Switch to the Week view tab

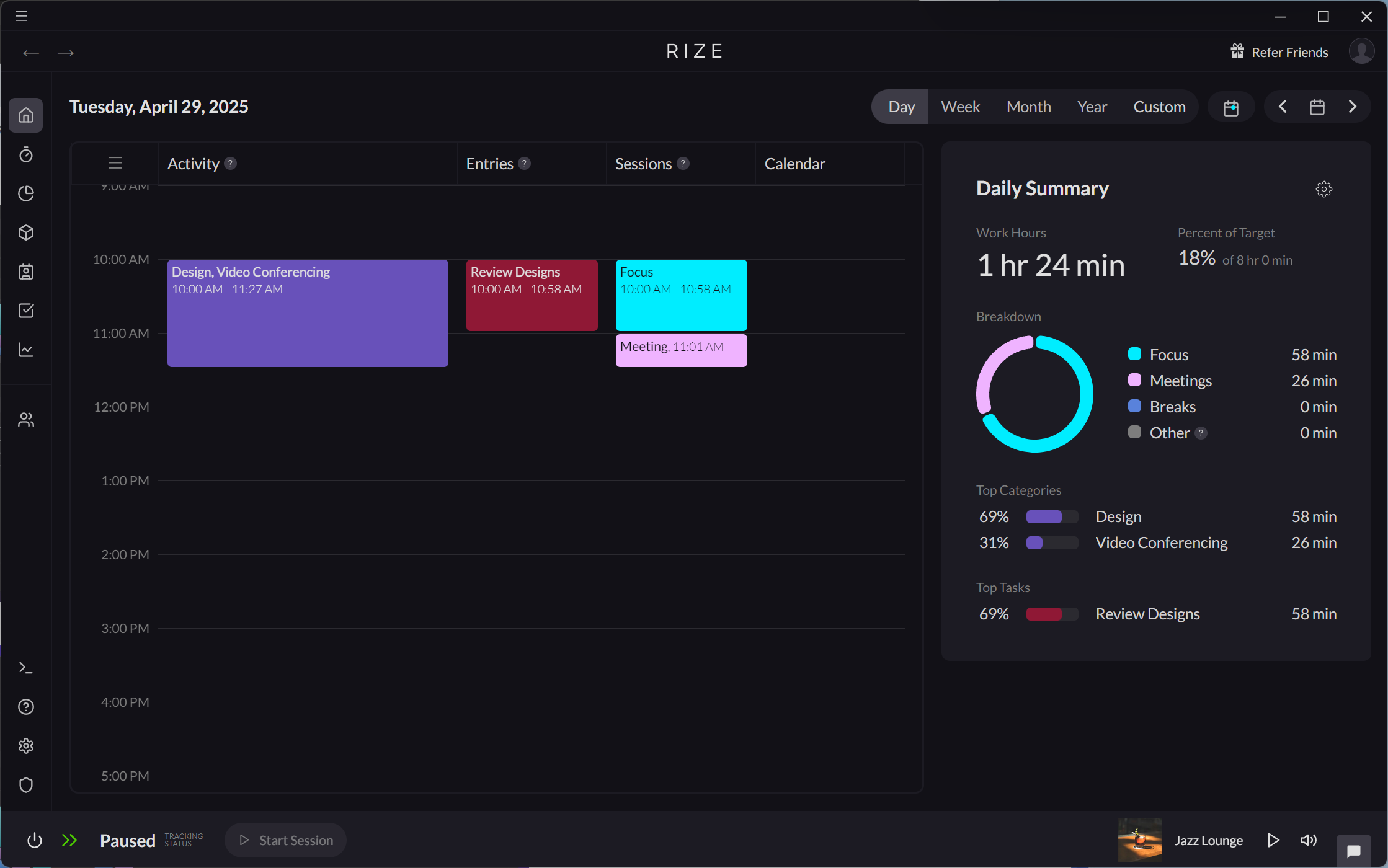pyautogui.click(x=959, y=106)
